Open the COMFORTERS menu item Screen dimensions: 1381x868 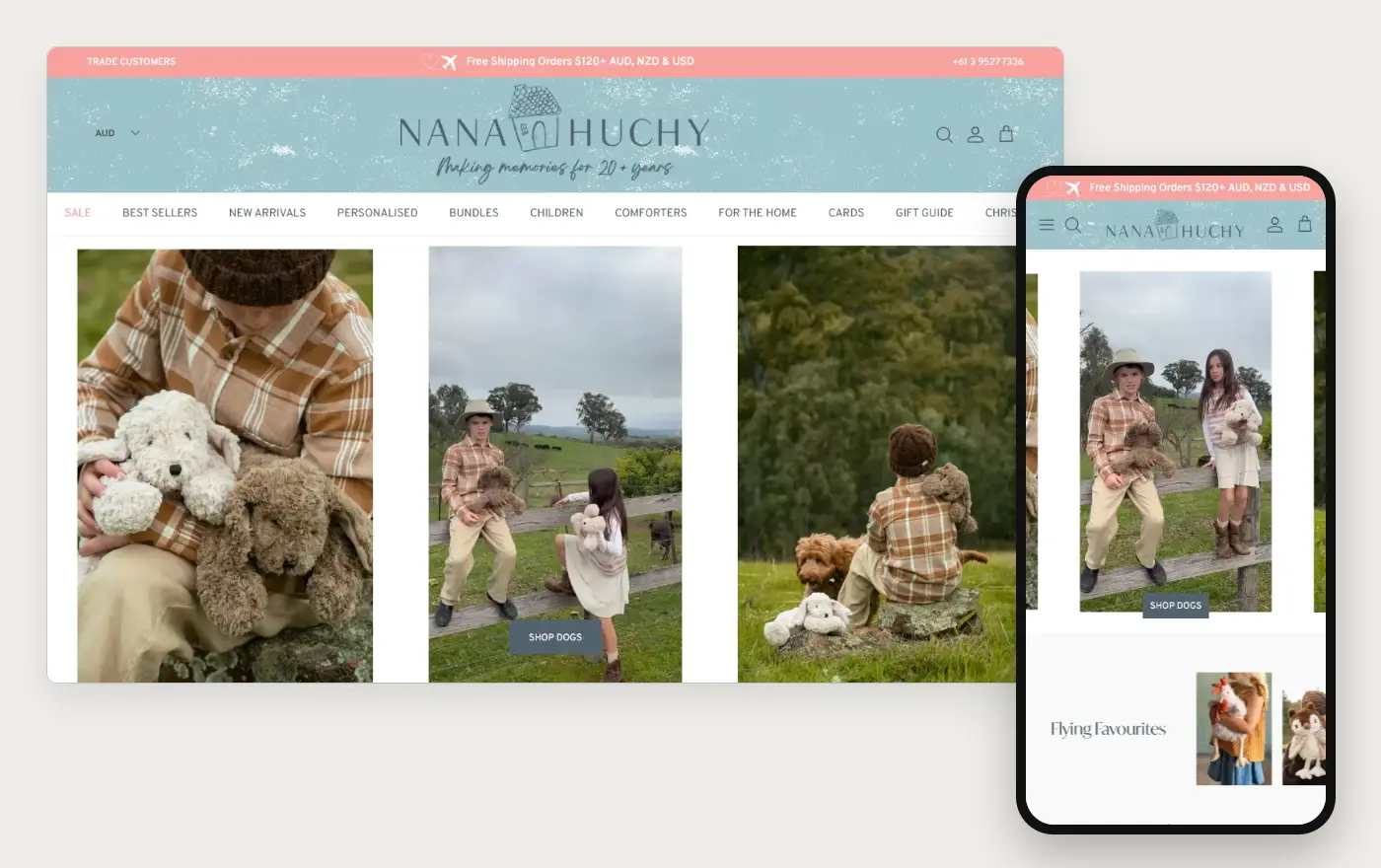(651, 213)
